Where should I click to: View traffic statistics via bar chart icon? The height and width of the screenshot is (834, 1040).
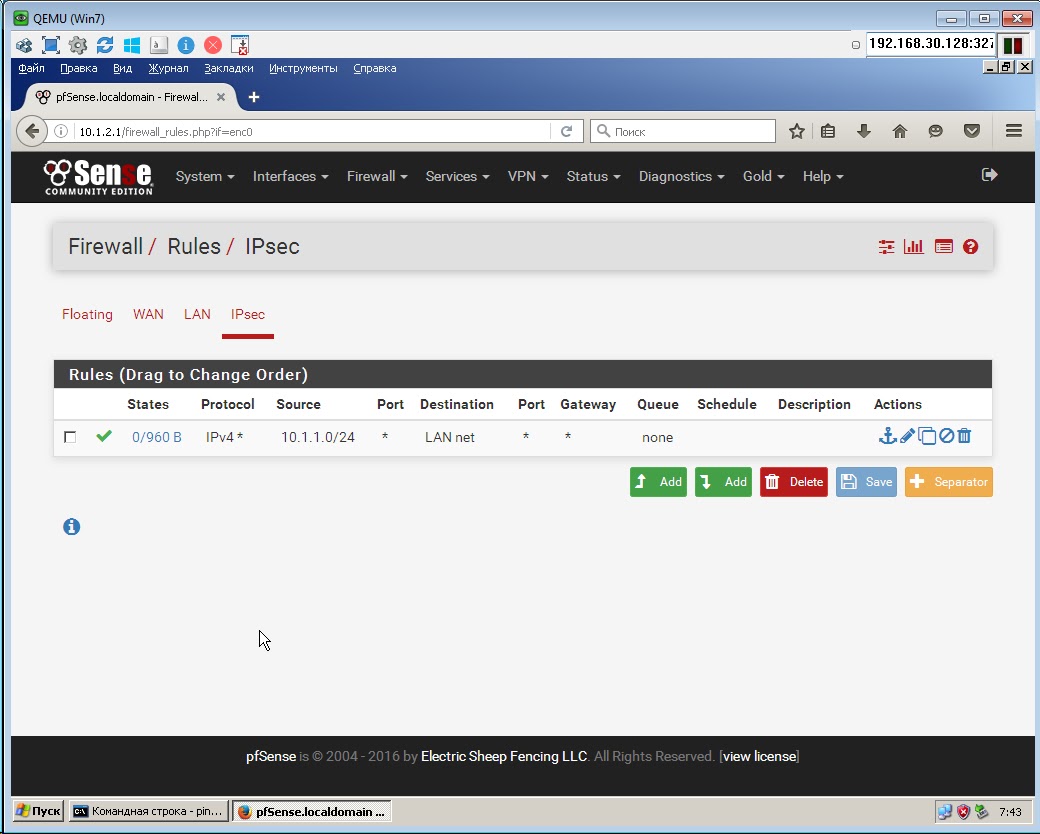(x=913, y=246)
